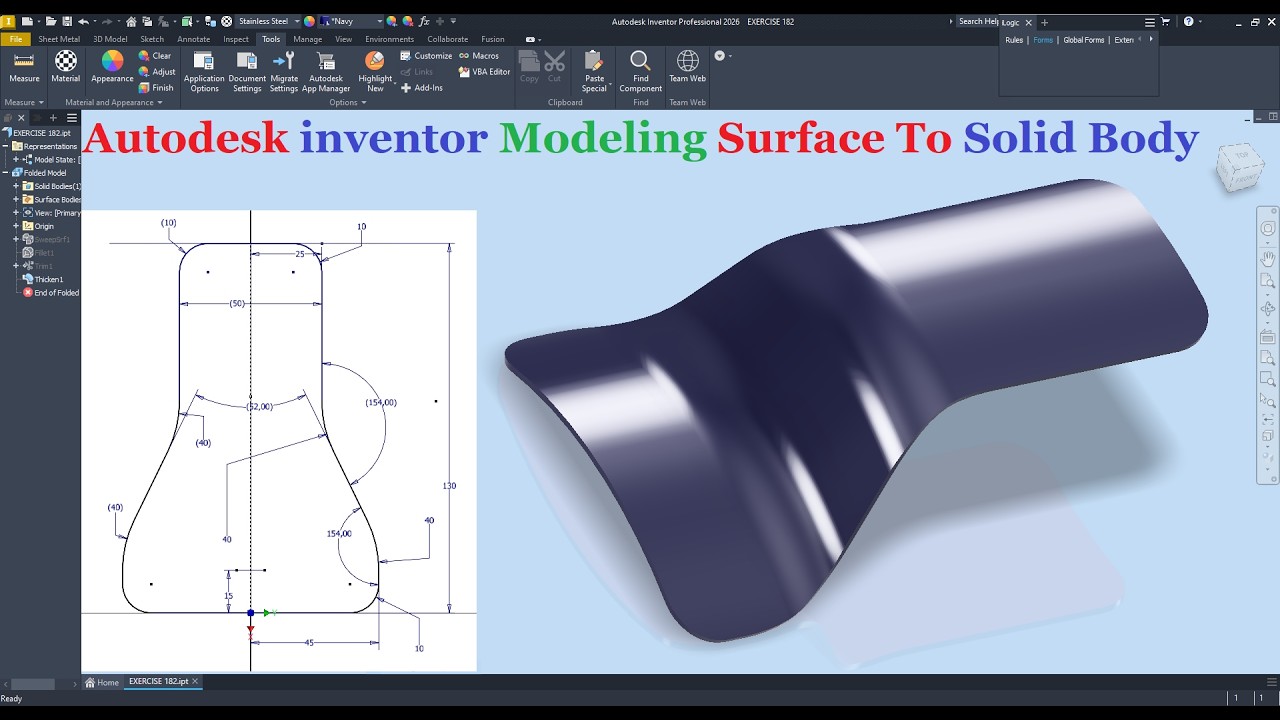Open Application Options
This screenshot has width=1280, height=720.
(x=204, y=72)
